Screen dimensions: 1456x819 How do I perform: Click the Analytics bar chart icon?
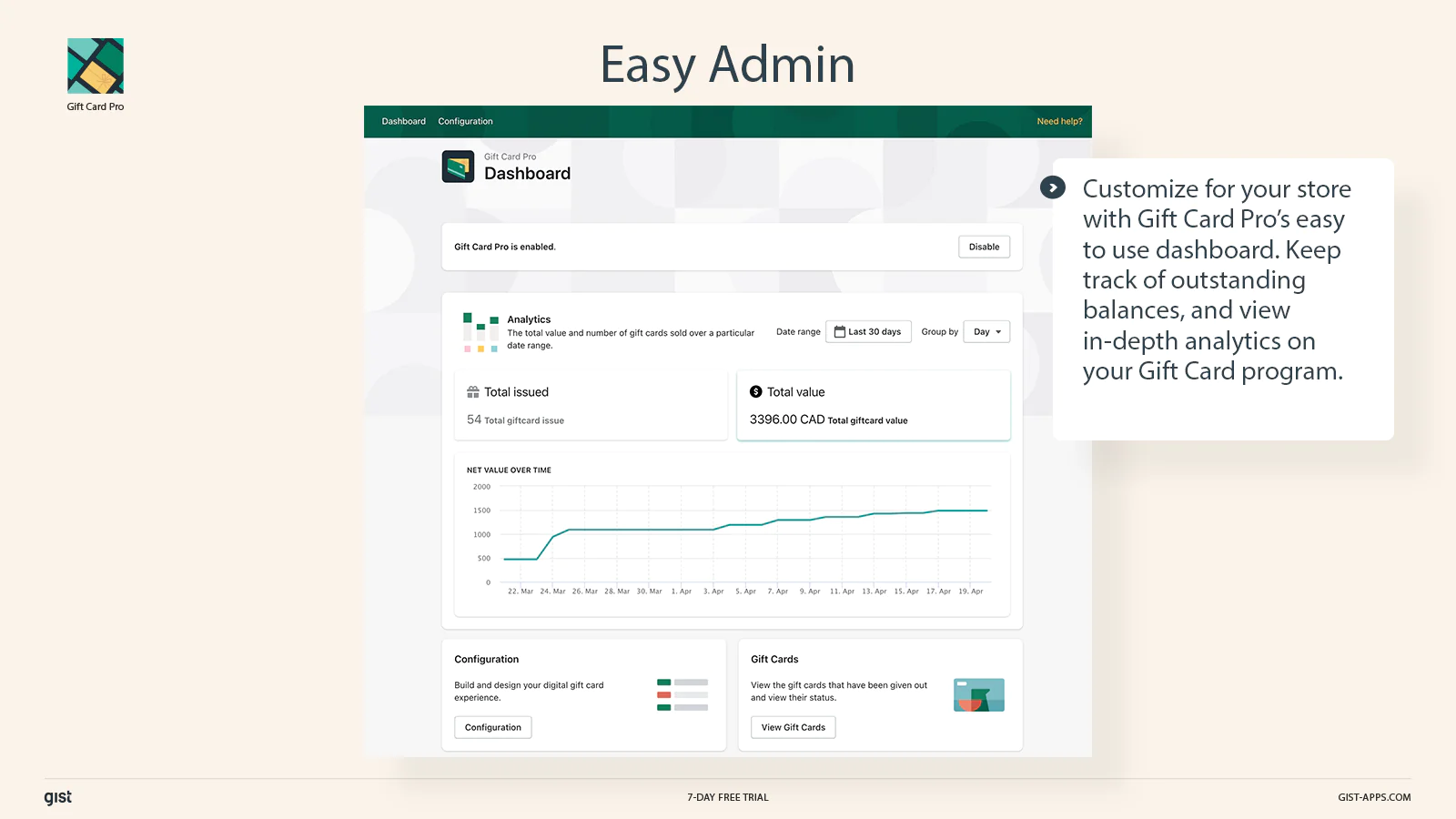[480, 332]
